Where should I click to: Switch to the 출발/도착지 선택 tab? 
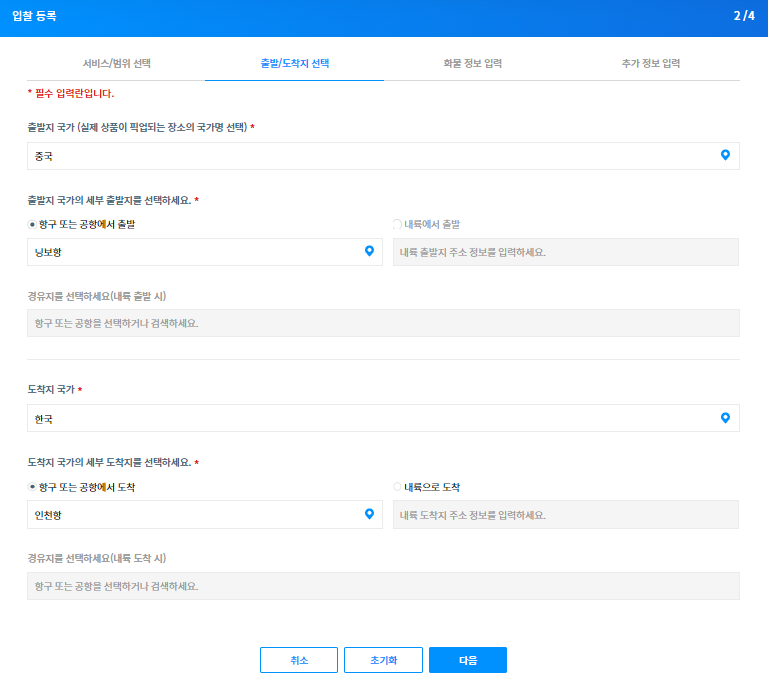294,64
